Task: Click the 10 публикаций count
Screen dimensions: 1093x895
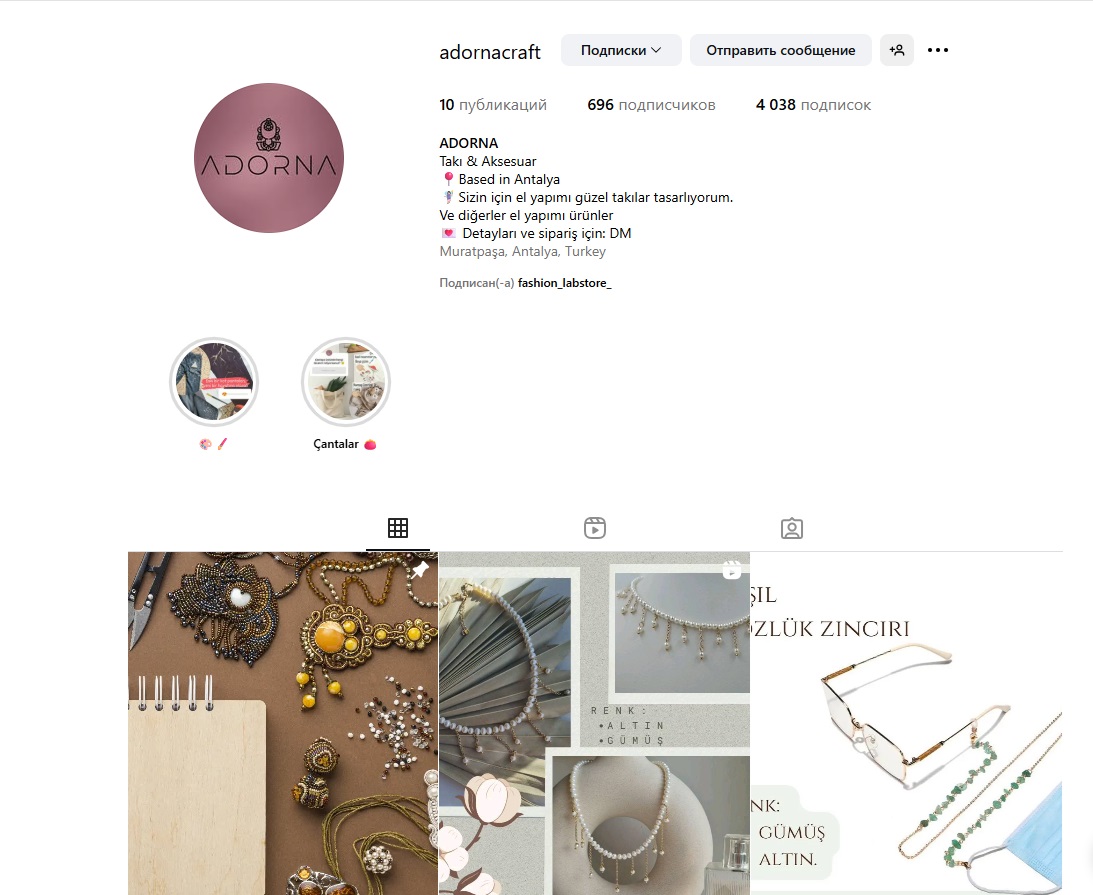Action: pos(493,105)
